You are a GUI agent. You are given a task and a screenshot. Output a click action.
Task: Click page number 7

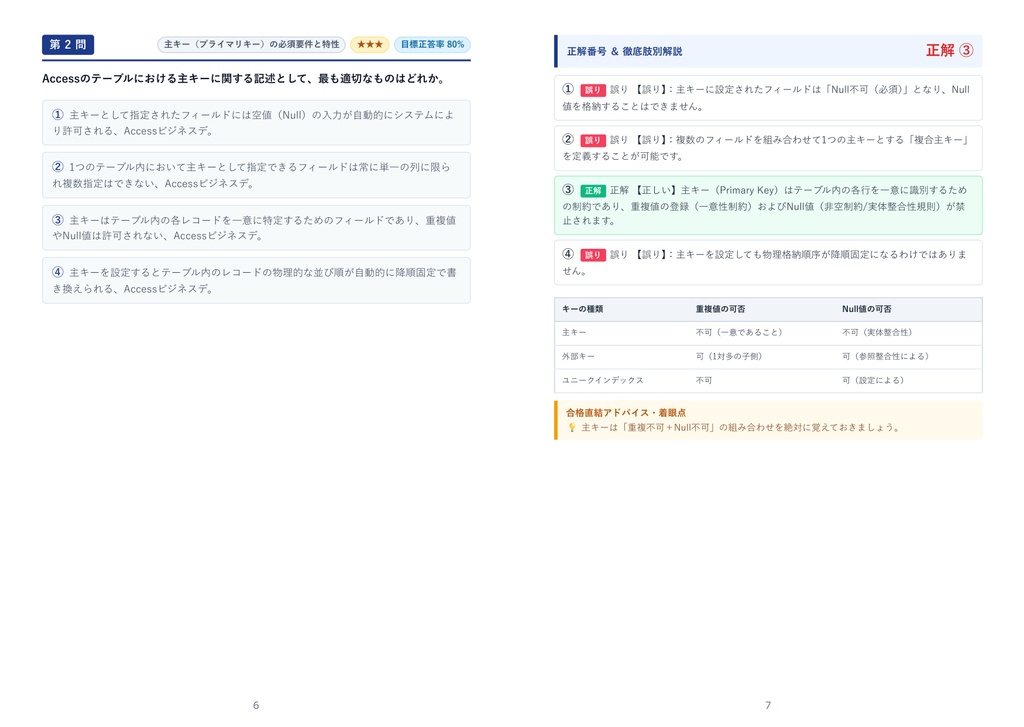coord(768,705)
